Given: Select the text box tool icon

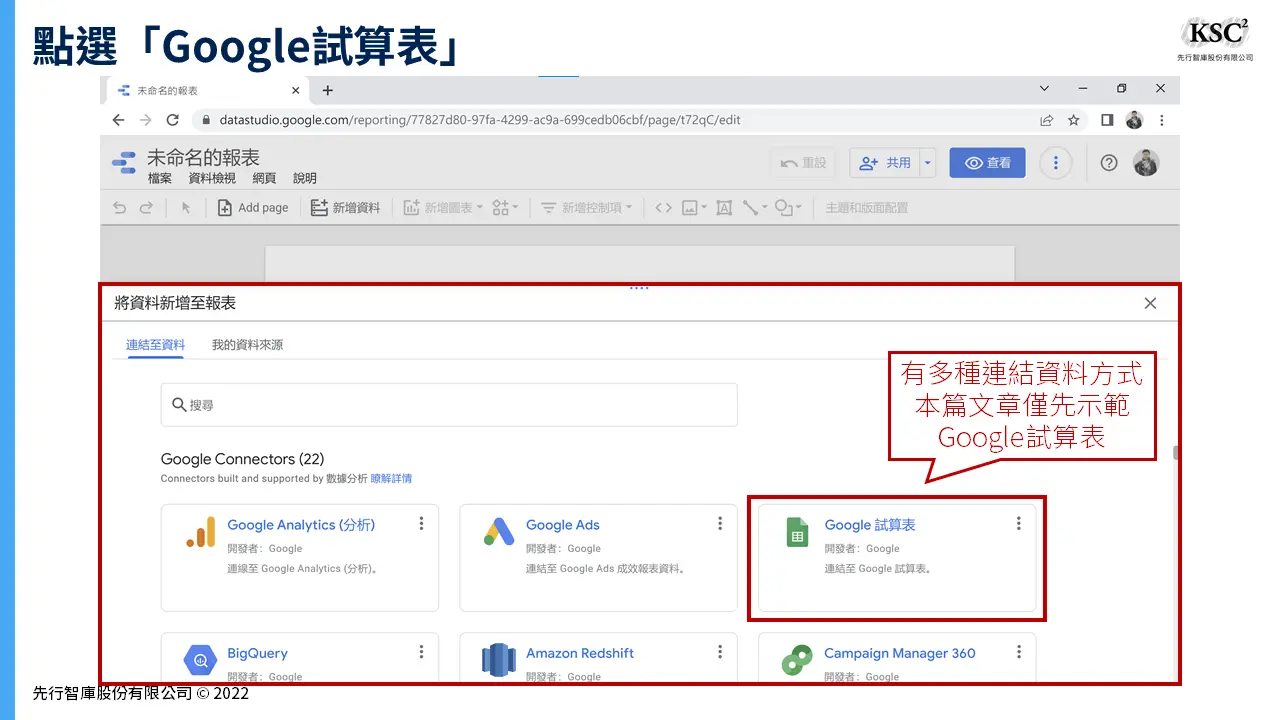Looking at the screenshot, I should click(724, 208).
